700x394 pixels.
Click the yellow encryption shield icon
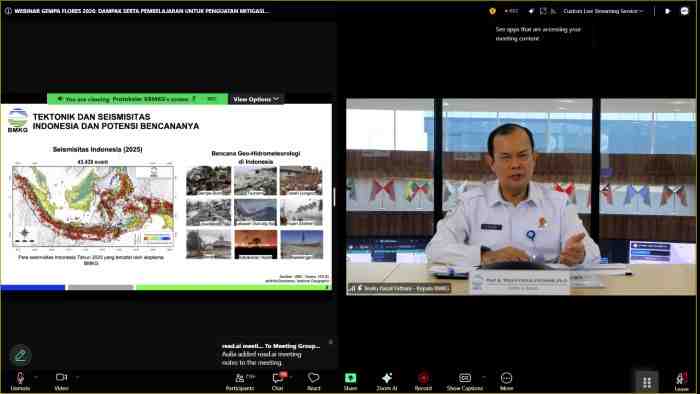point(492,11)
